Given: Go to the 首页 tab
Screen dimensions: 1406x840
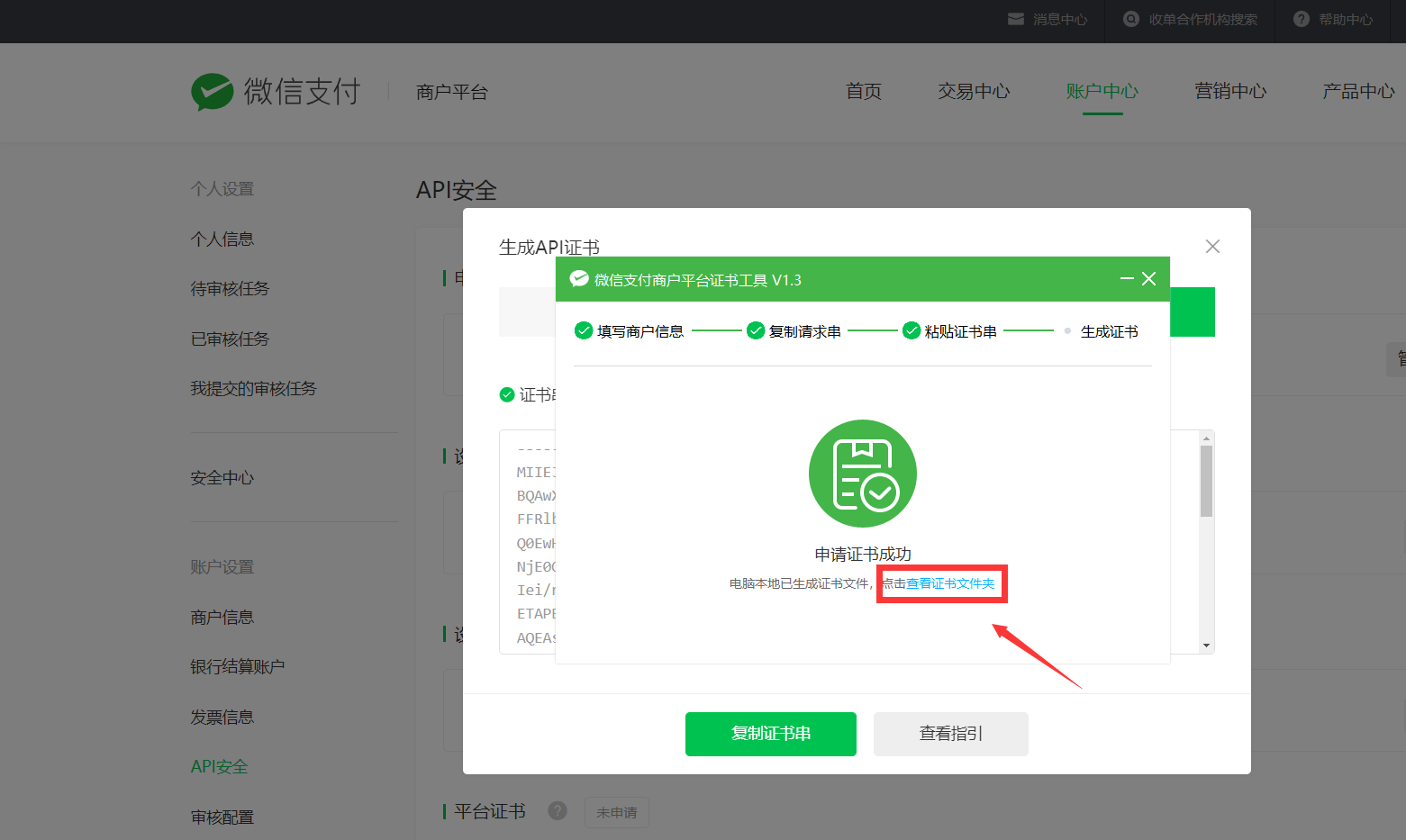Looking at the screenshot, I should pyautogui.click(x=863, y=92).
